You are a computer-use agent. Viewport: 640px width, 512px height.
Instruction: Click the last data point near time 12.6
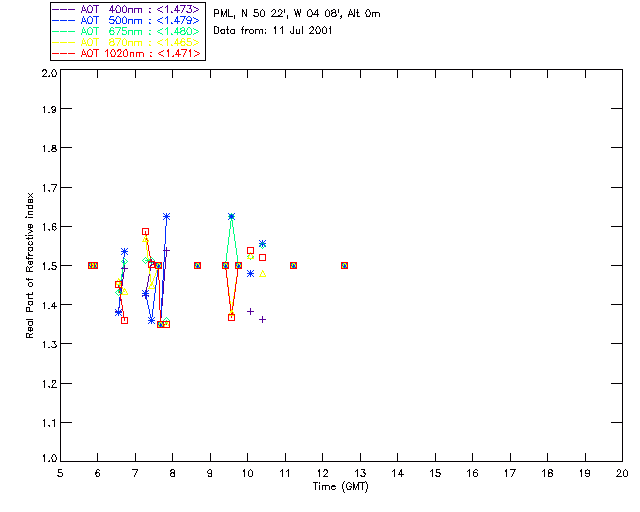tap(344, 265)
